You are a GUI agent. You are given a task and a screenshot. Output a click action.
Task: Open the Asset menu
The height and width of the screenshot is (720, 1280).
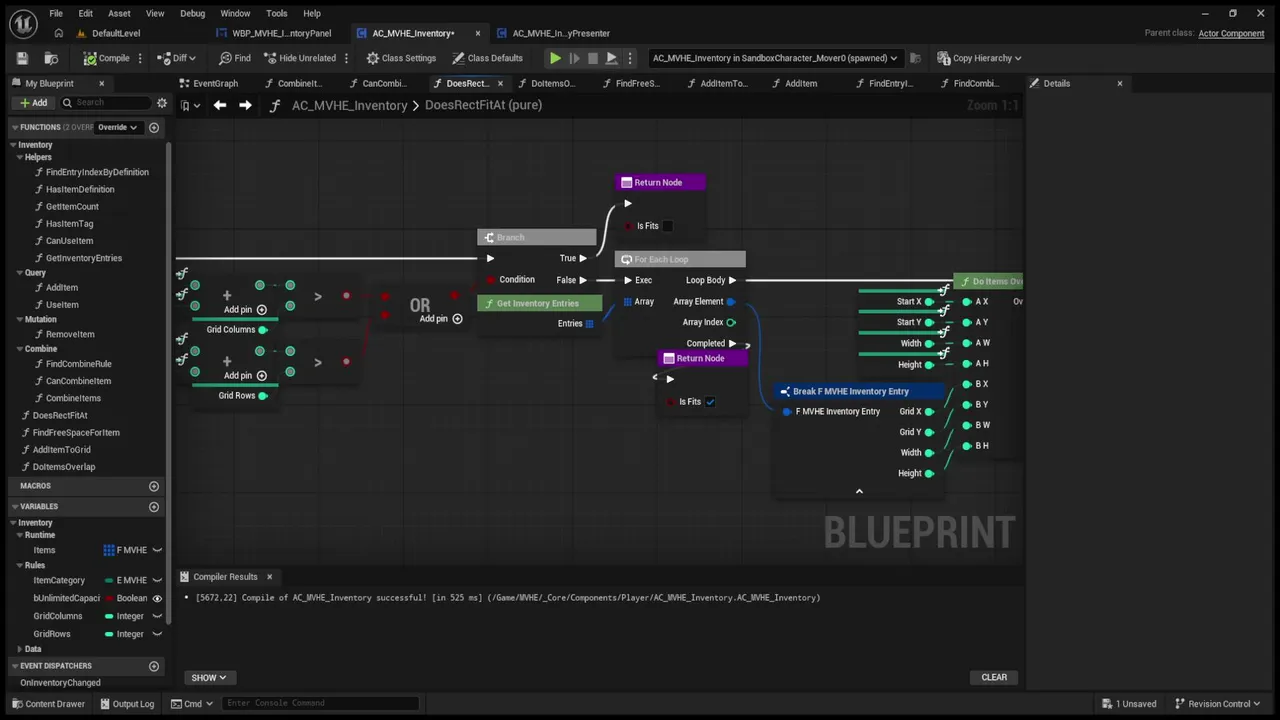(119, 13)
